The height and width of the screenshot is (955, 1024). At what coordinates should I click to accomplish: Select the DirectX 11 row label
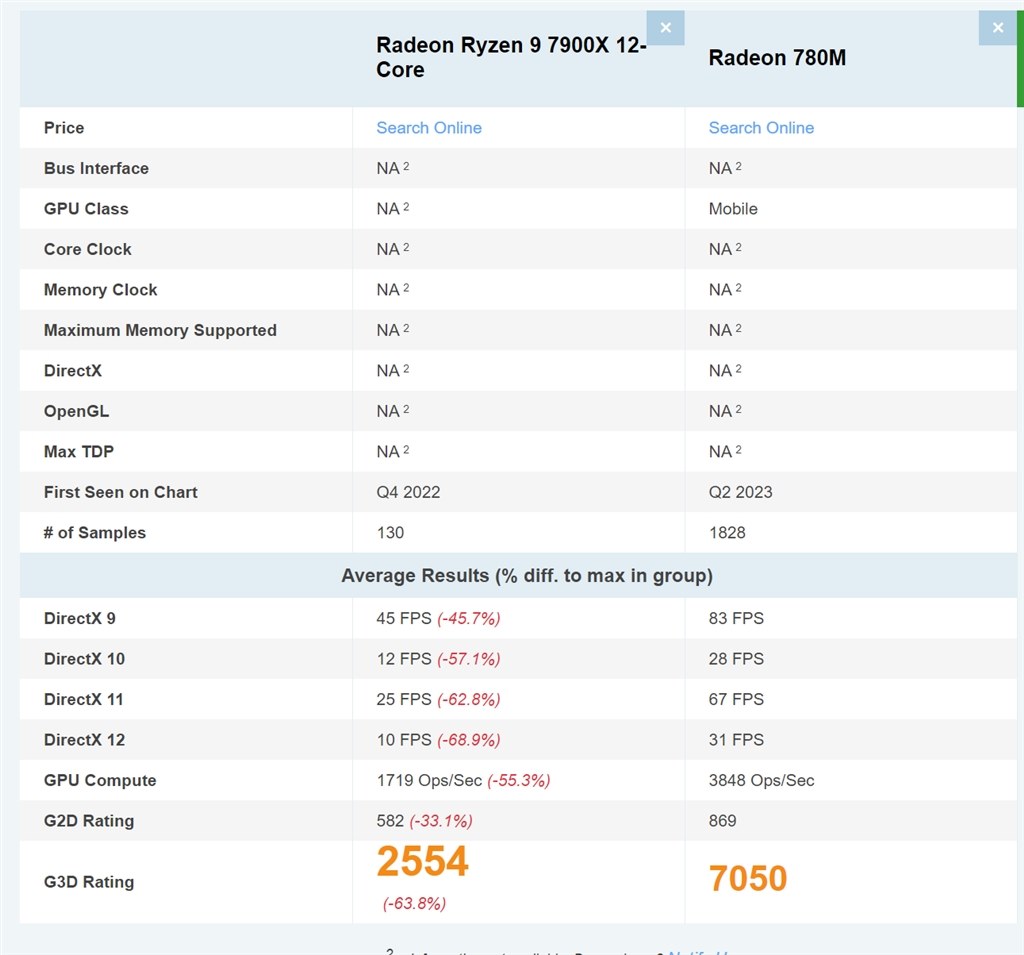tap(84, 700)
